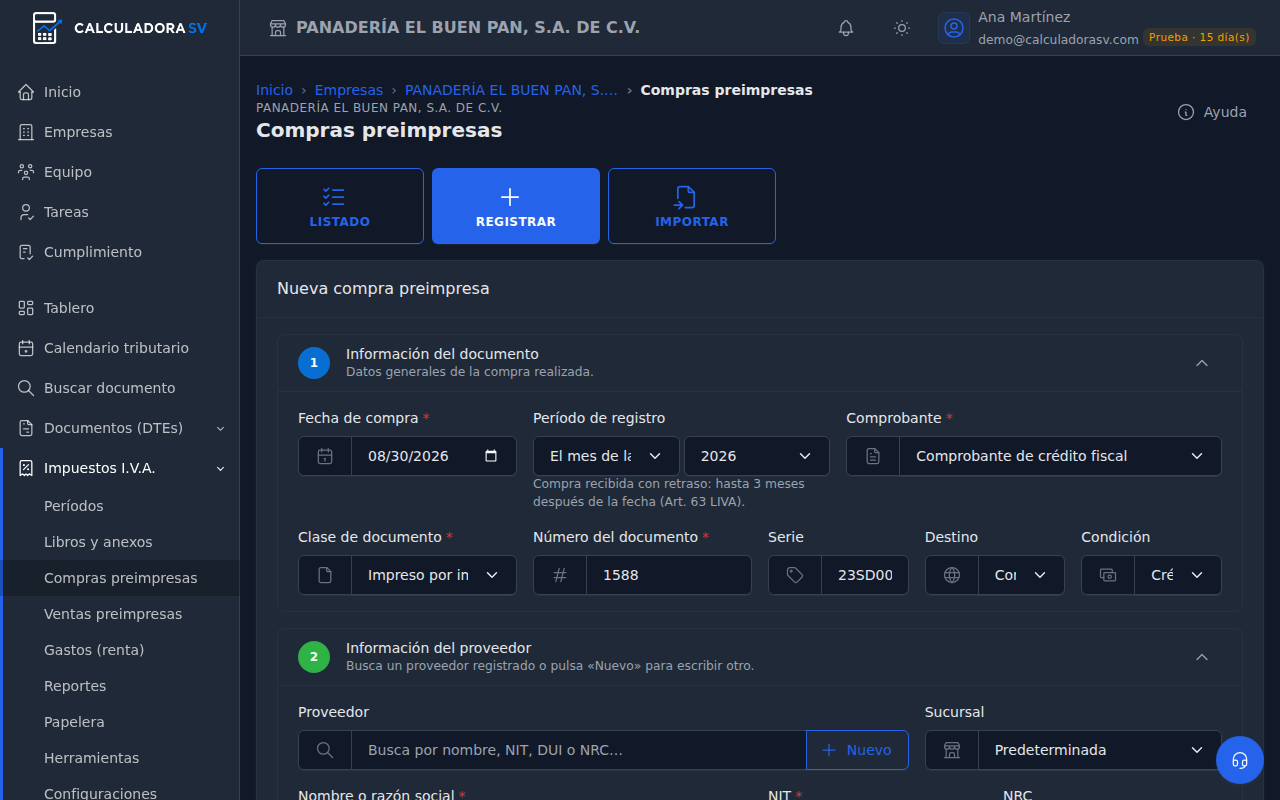The width and height of the screenshot is (1280, 800).
Task: Click the Serie input showing 23SD00
Action: (865, 575)
